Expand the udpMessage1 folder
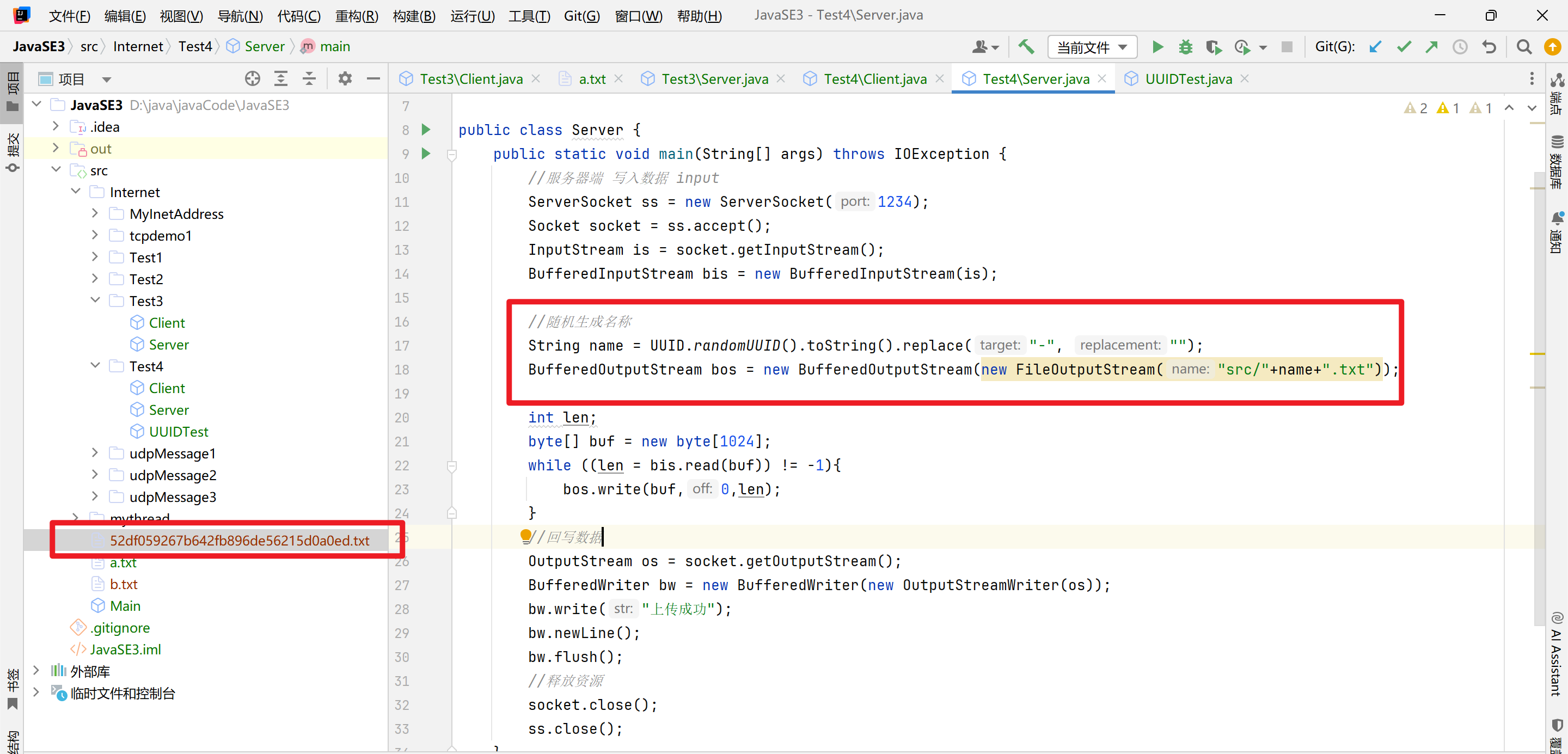 point(95,453)
